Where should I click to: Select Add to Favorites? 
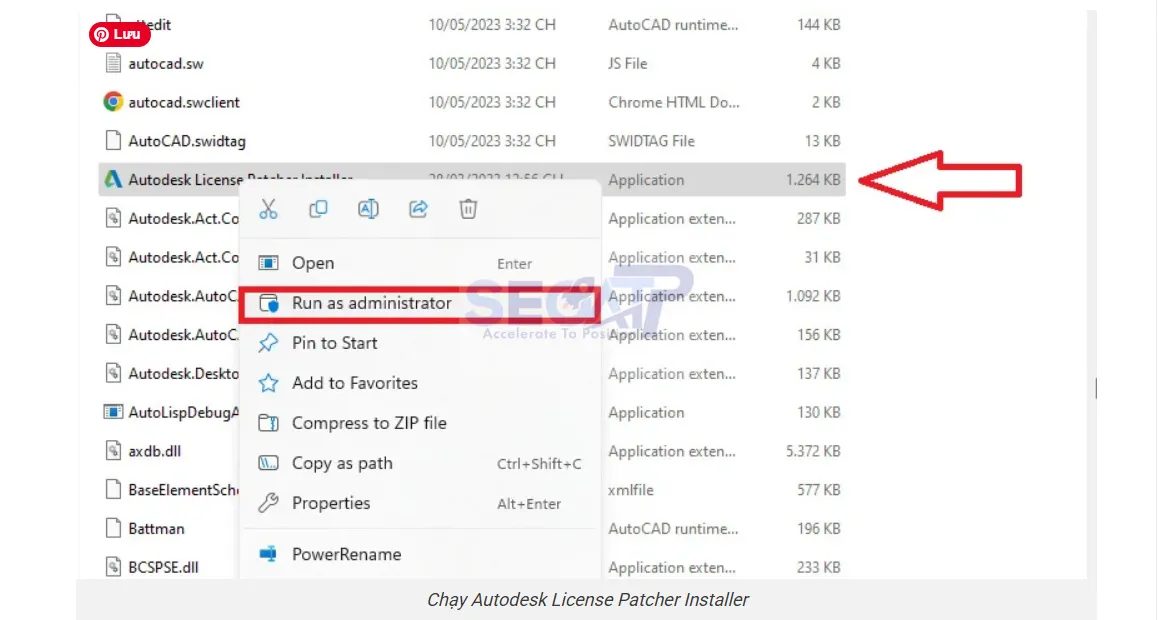click(x=420, y=383)
